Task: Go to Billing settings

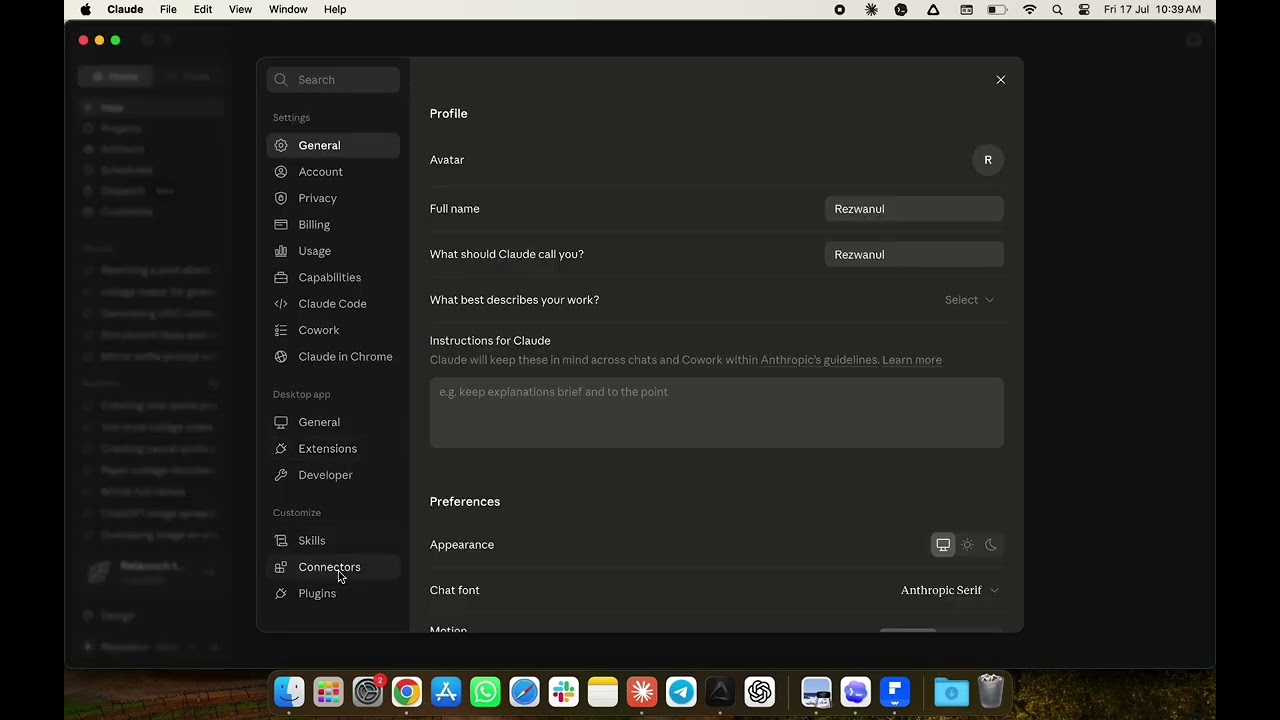Action: [x=333, y=225]
